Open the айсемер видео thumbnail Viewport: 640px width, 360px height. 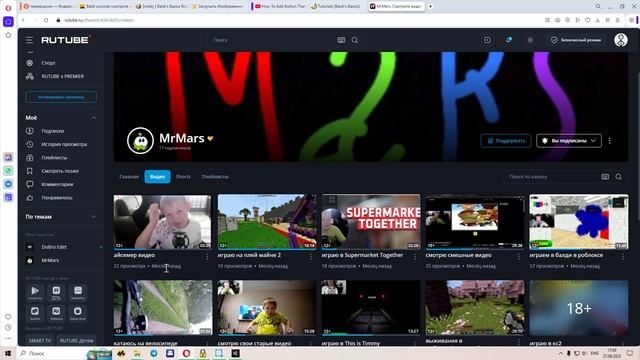162,222
